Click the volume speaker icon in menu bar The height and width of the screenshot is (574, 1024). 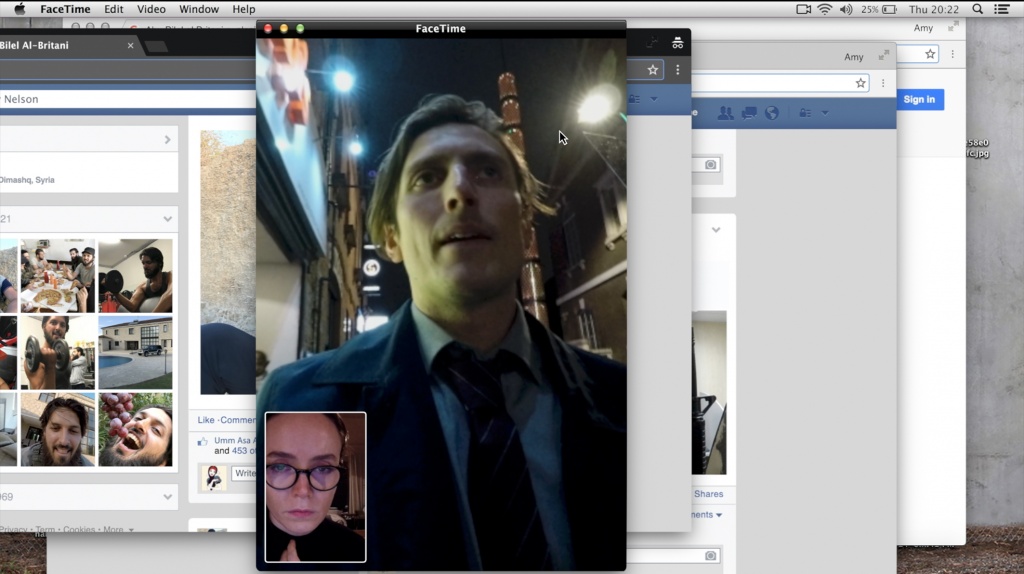(x=846, y=9)
